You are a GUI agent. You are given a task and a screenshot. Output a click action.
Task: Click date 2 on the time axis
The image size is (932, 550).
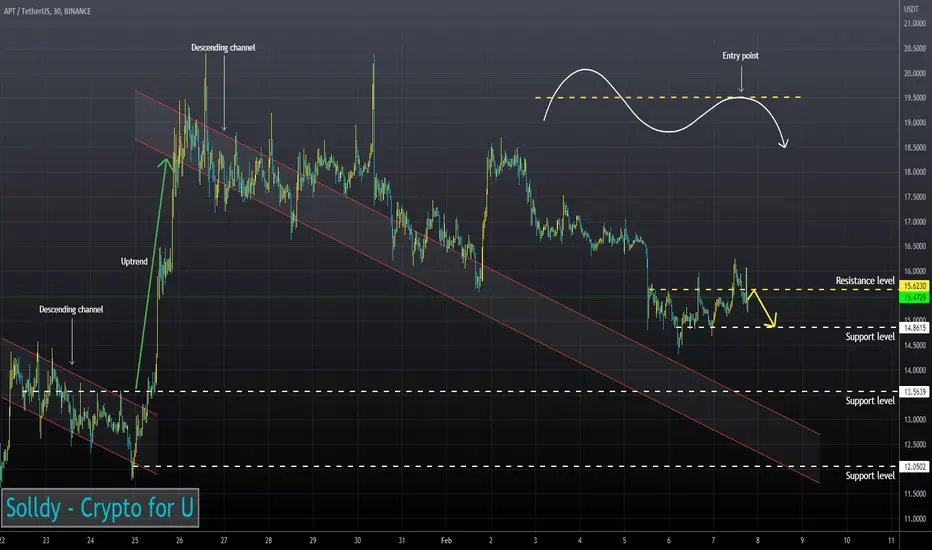coord(490,540)
